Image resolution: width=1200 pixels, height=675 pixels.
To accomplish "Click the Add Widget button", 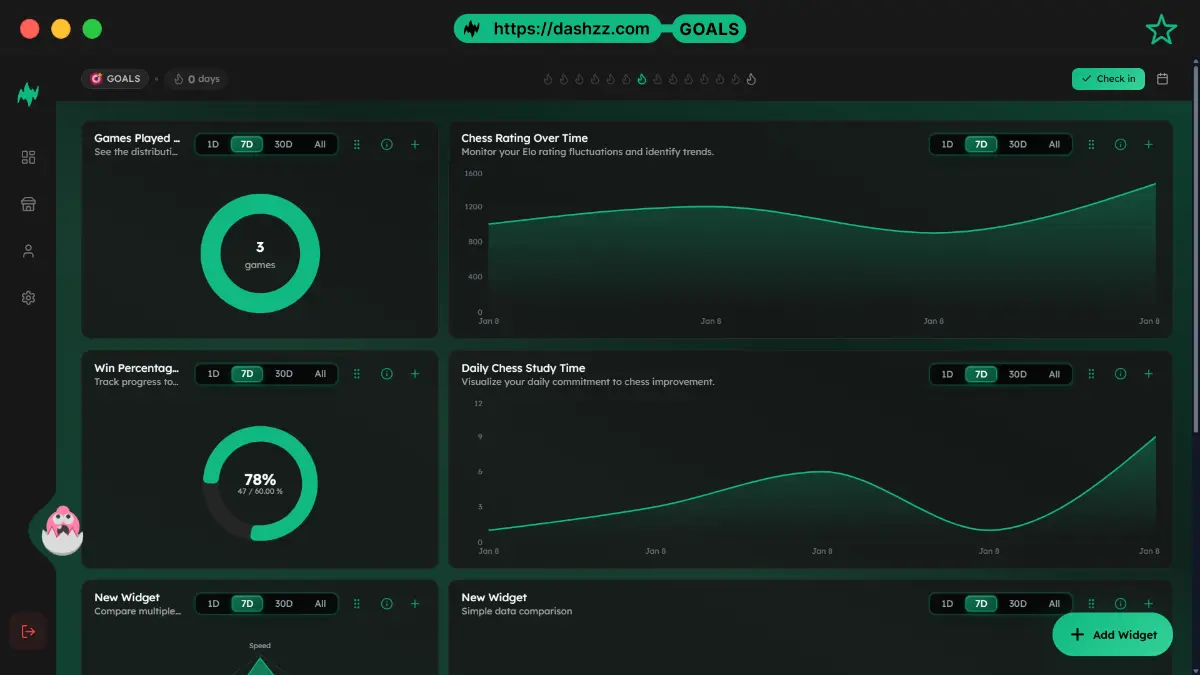I will click(x=1112, y=634).
